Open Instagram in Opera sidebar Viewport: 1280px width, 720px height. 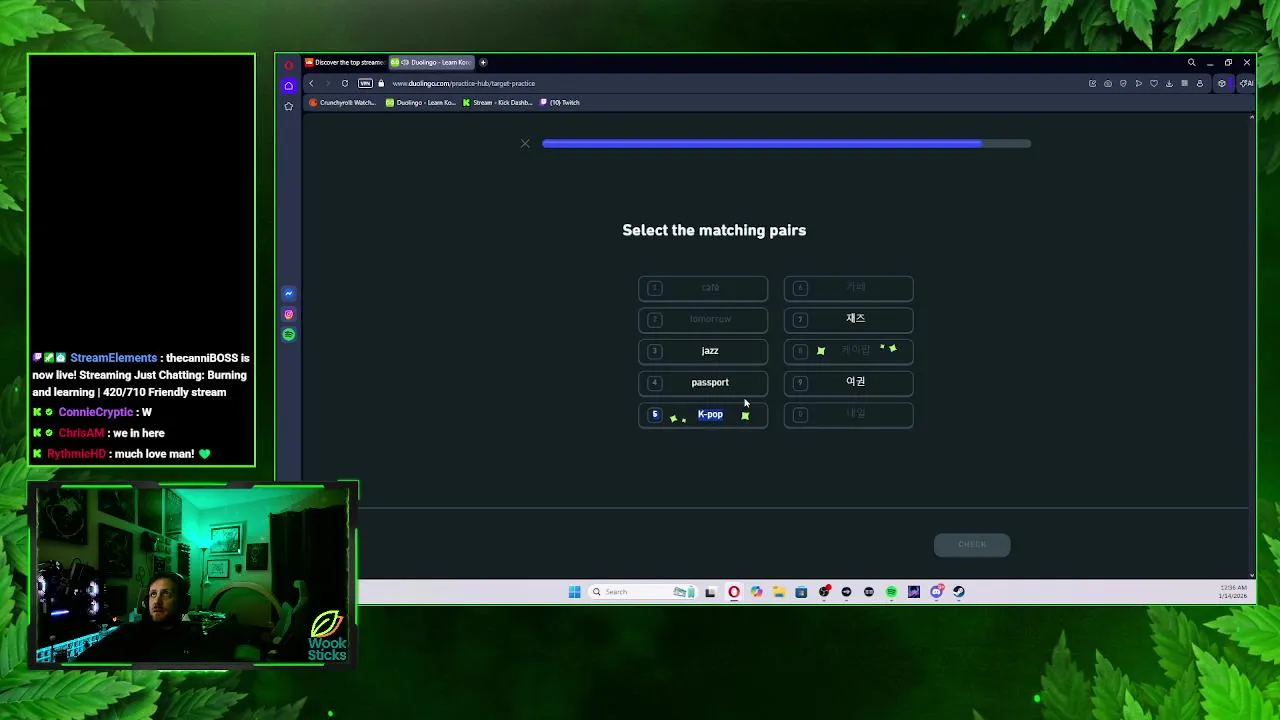coord(289,314)
